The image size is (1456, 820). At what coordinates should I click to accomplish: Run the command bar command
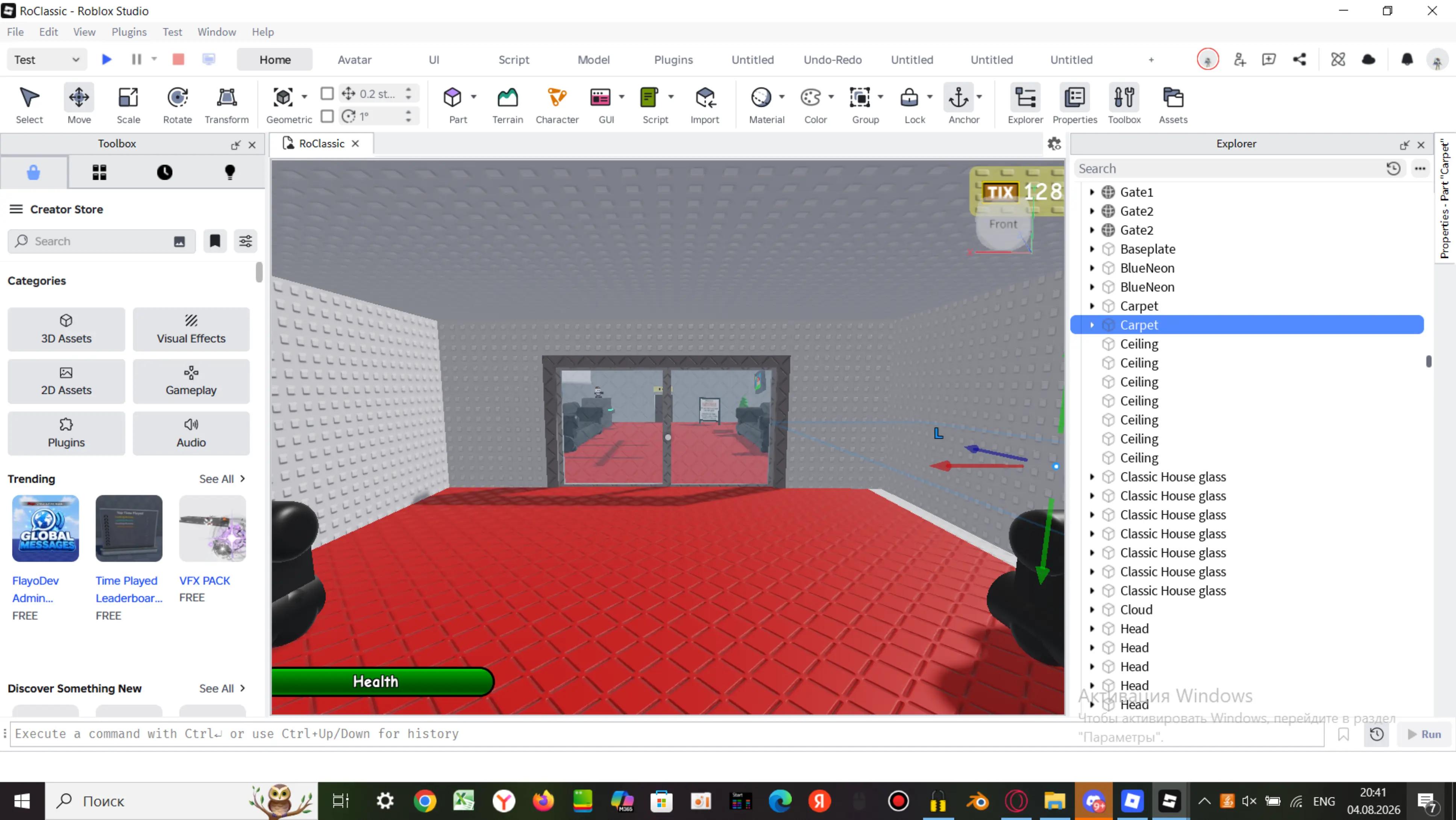point(1424,734)
